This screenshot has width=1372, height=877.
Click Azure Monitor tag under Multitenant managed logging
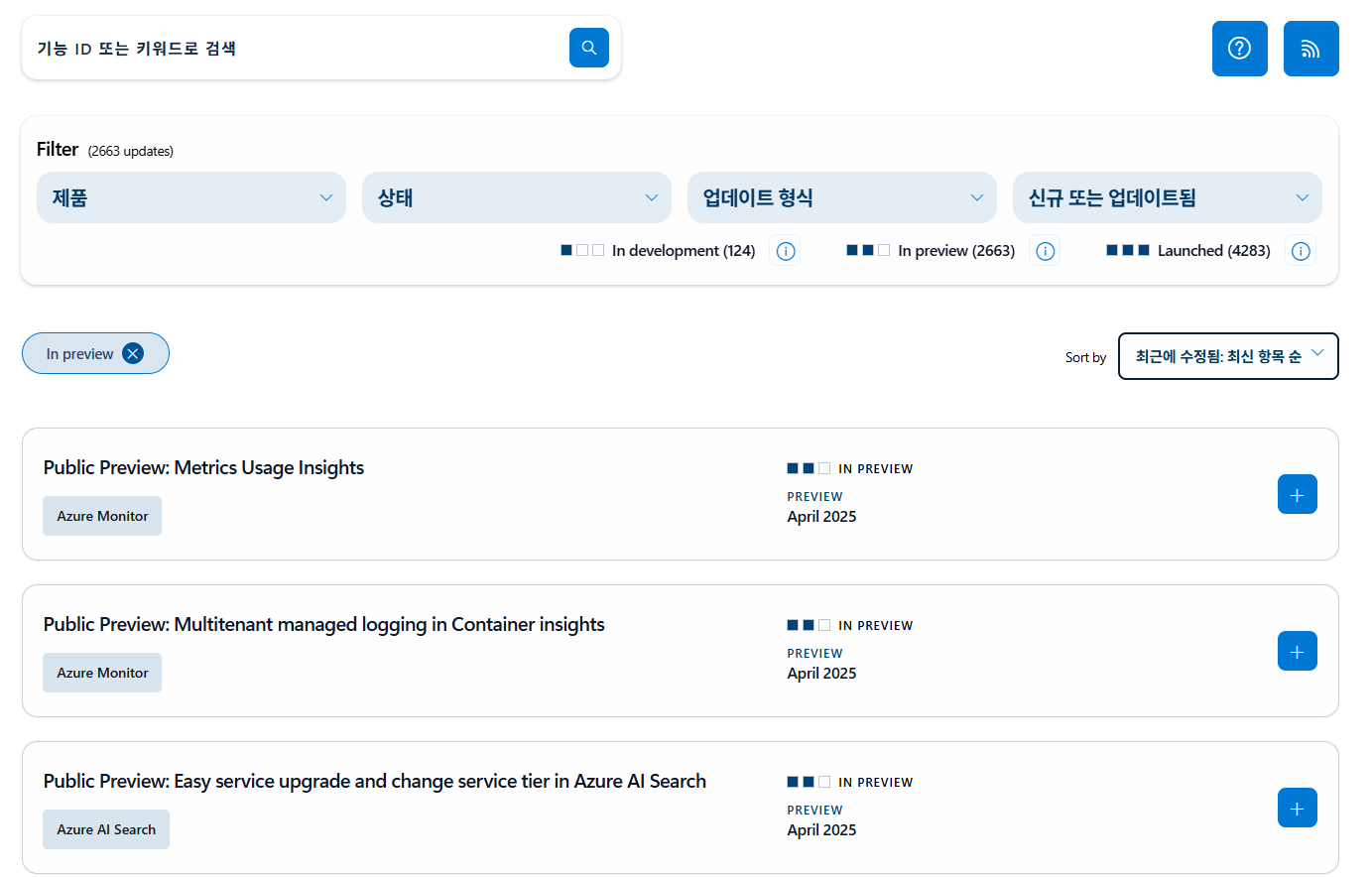tap(102, 673)
